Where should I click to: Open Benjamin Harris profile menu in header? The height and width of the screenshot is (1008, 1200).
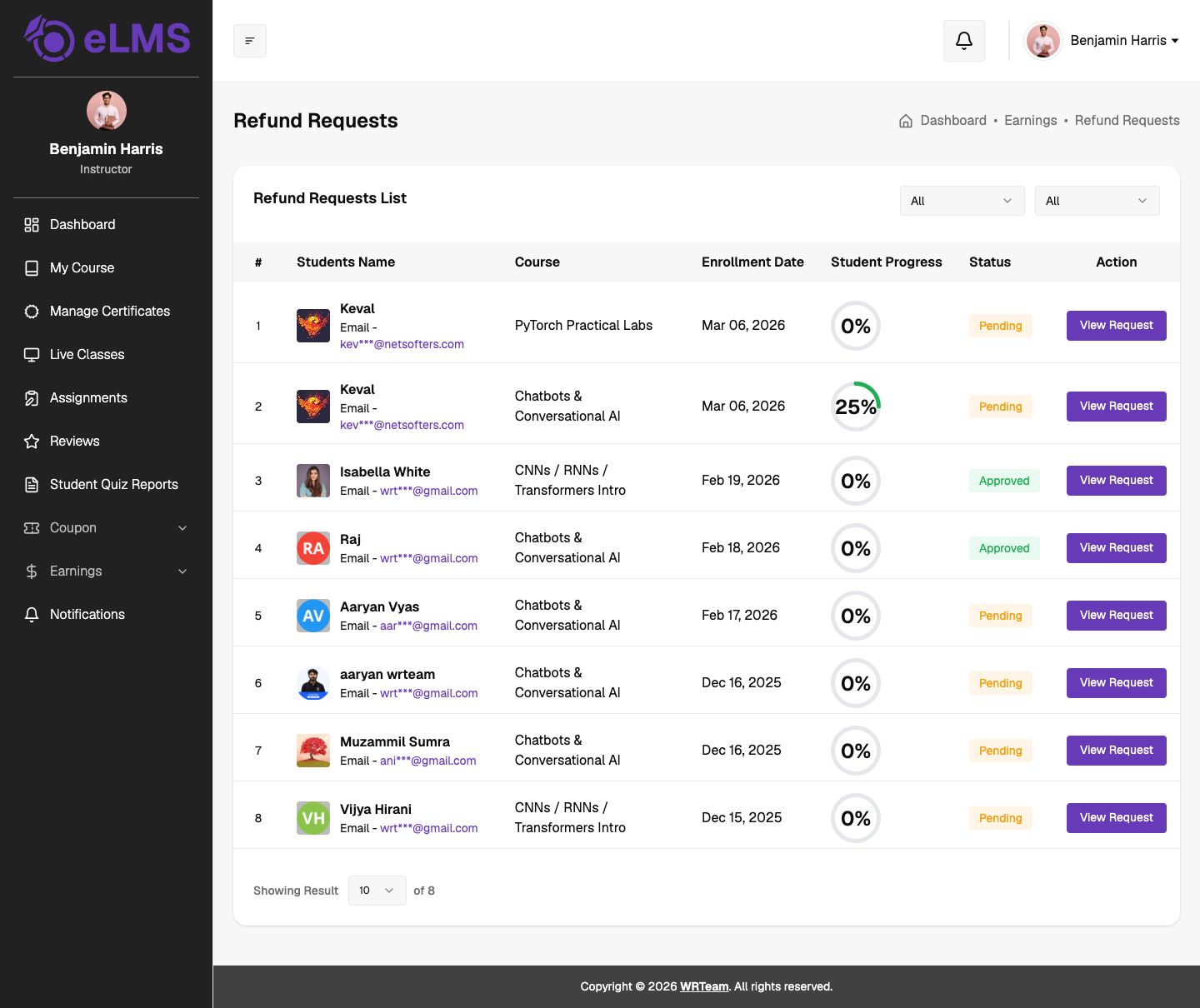(x=1102, y=41)
